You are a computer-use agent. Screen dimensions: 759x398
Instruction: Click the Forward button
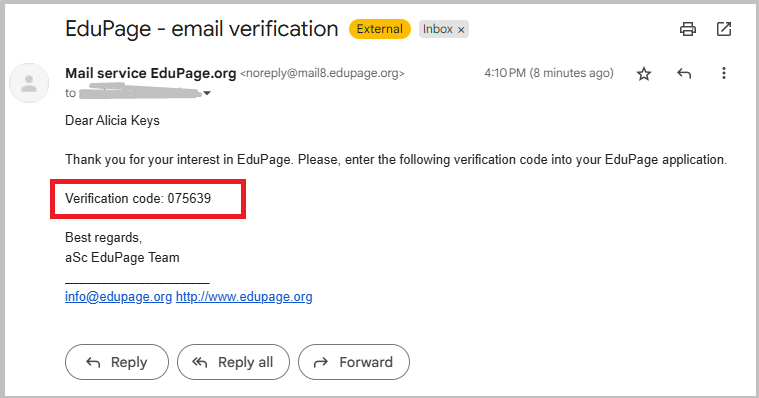point(354,362)
